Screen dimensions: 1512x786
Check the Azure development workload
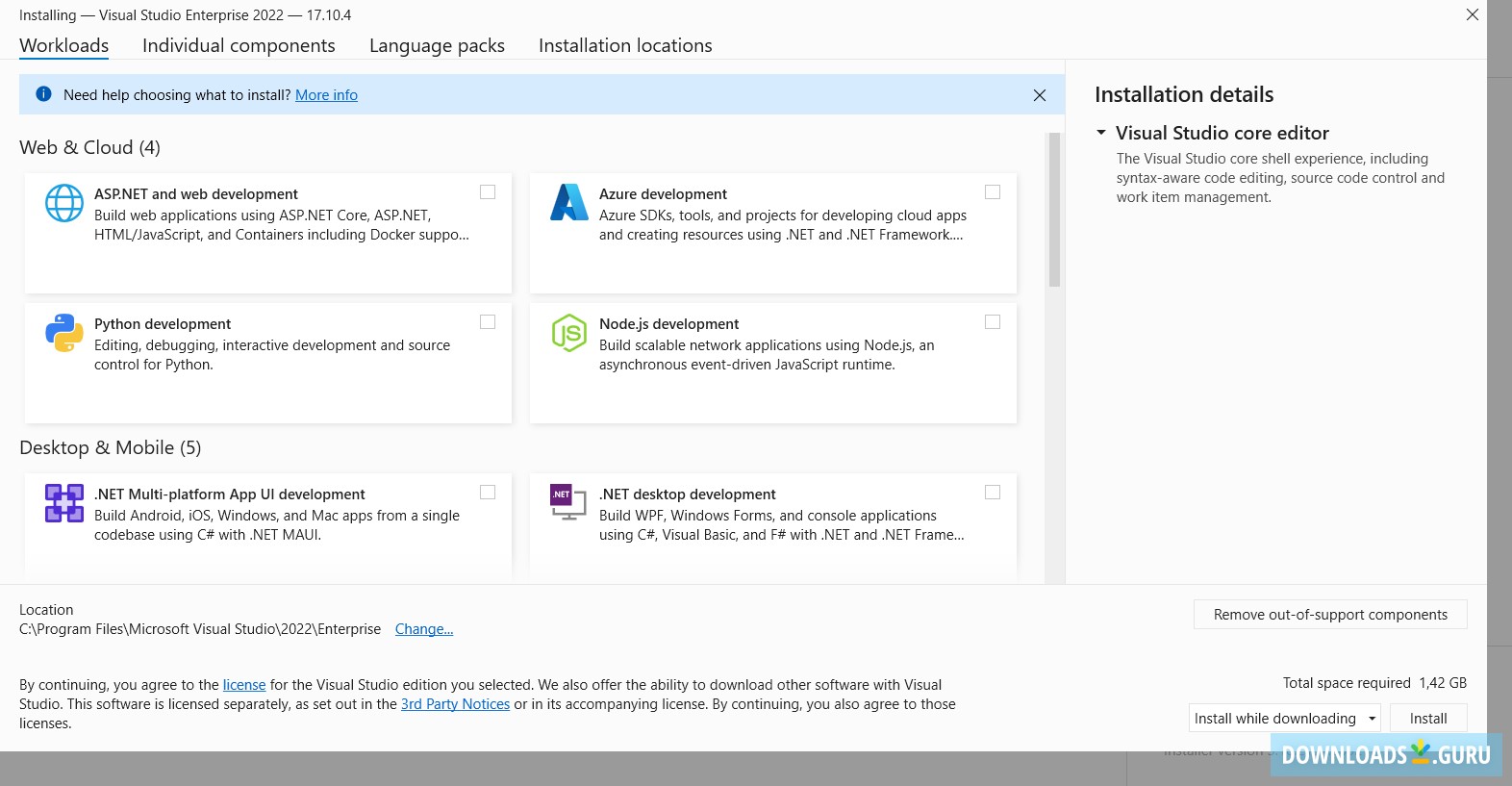tap(993, 192)
